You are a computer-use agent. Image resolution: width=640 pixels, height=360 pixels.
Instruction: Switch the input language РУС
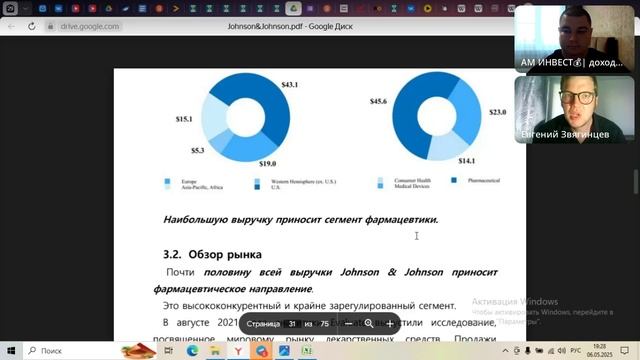tap(576, 351)
